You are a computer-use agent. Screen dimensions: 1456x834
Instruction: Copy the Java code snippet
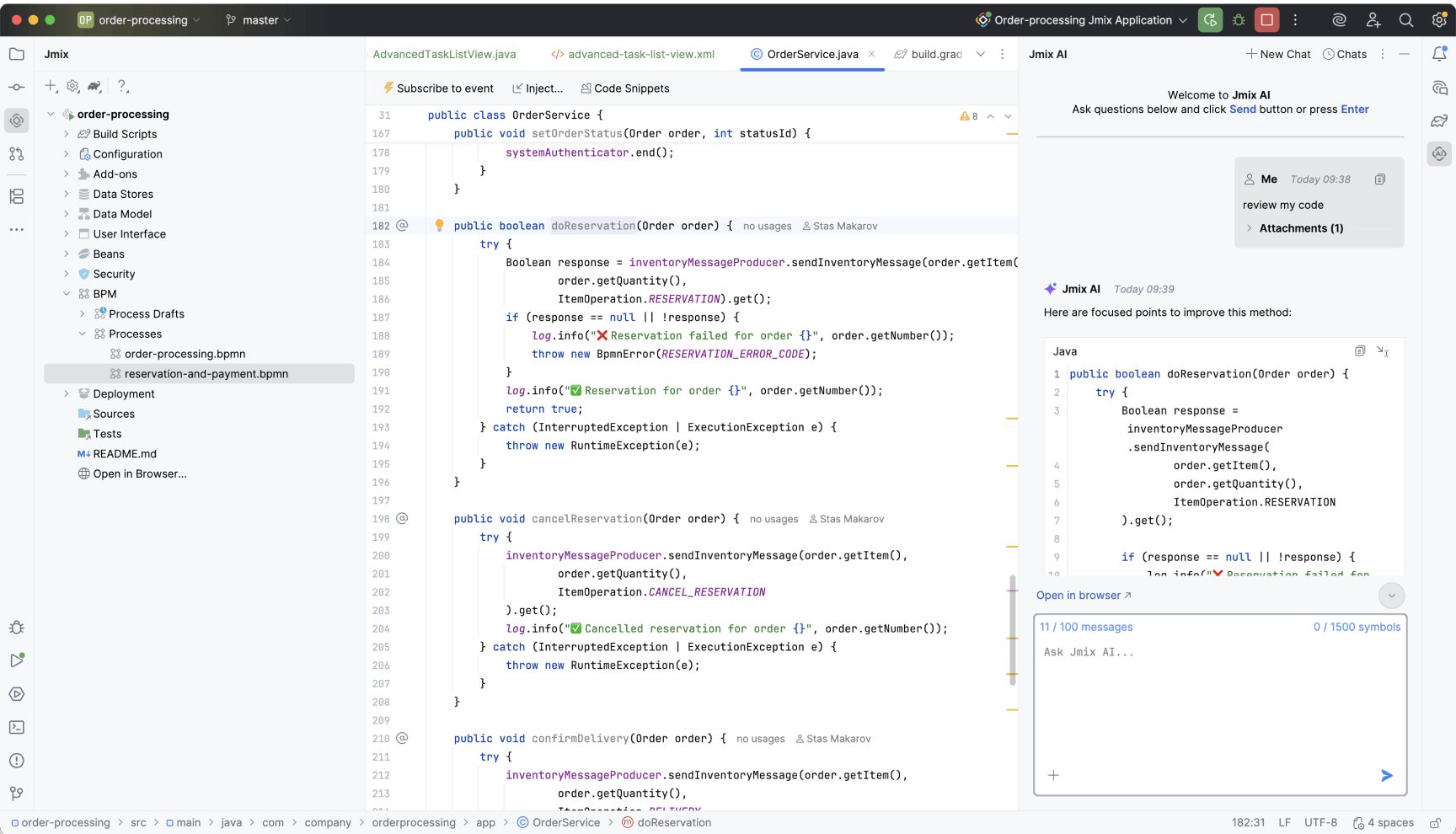coord(1360,351)
